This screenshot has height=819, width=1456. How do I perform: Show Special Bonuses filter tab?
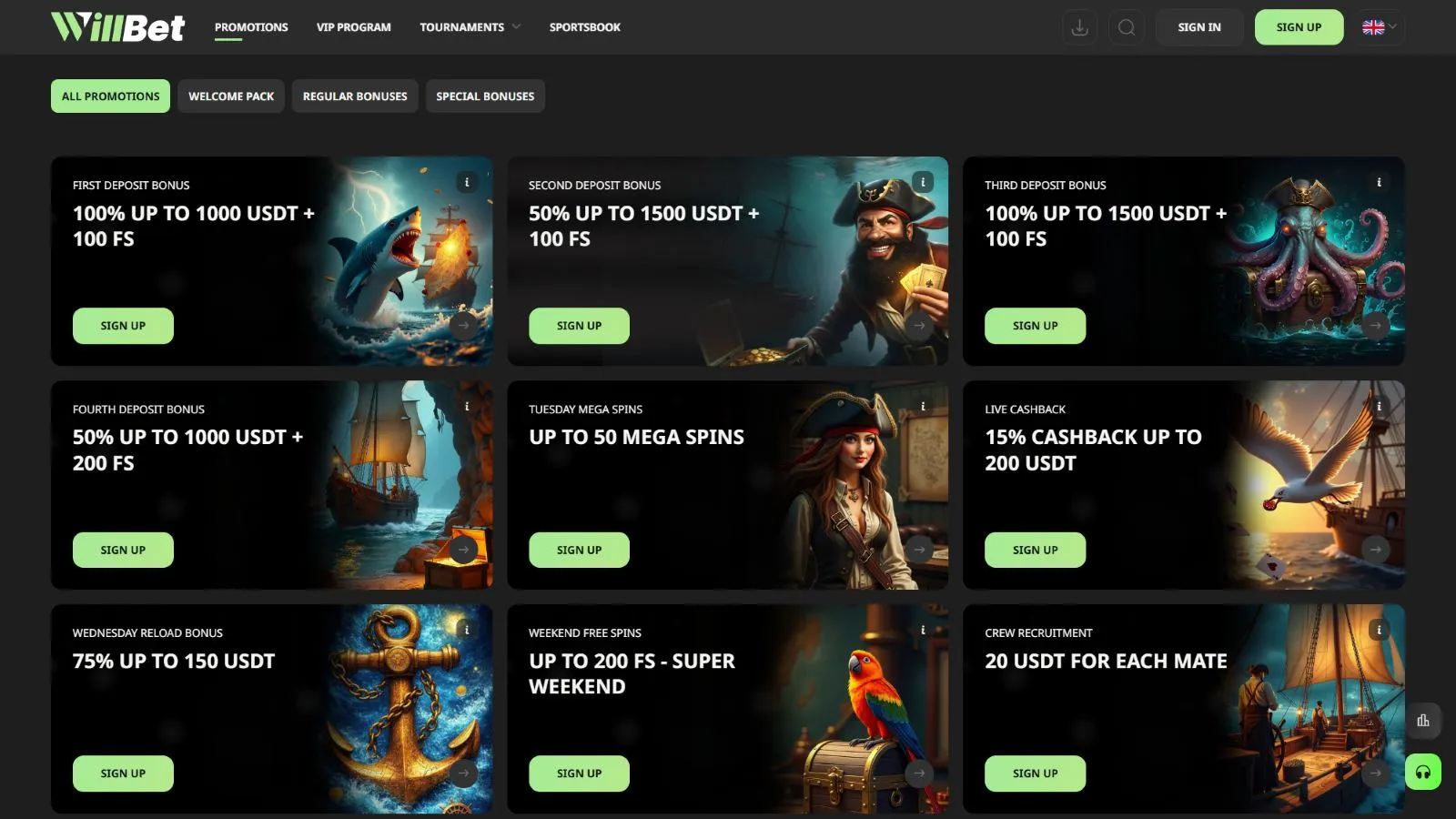[x=485, y=96]
